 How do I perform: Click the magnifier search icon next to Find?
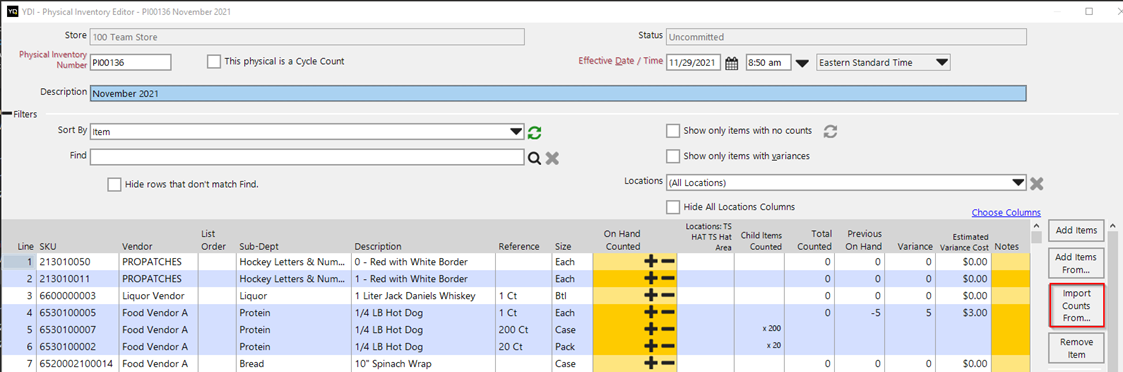coord(534,158)
